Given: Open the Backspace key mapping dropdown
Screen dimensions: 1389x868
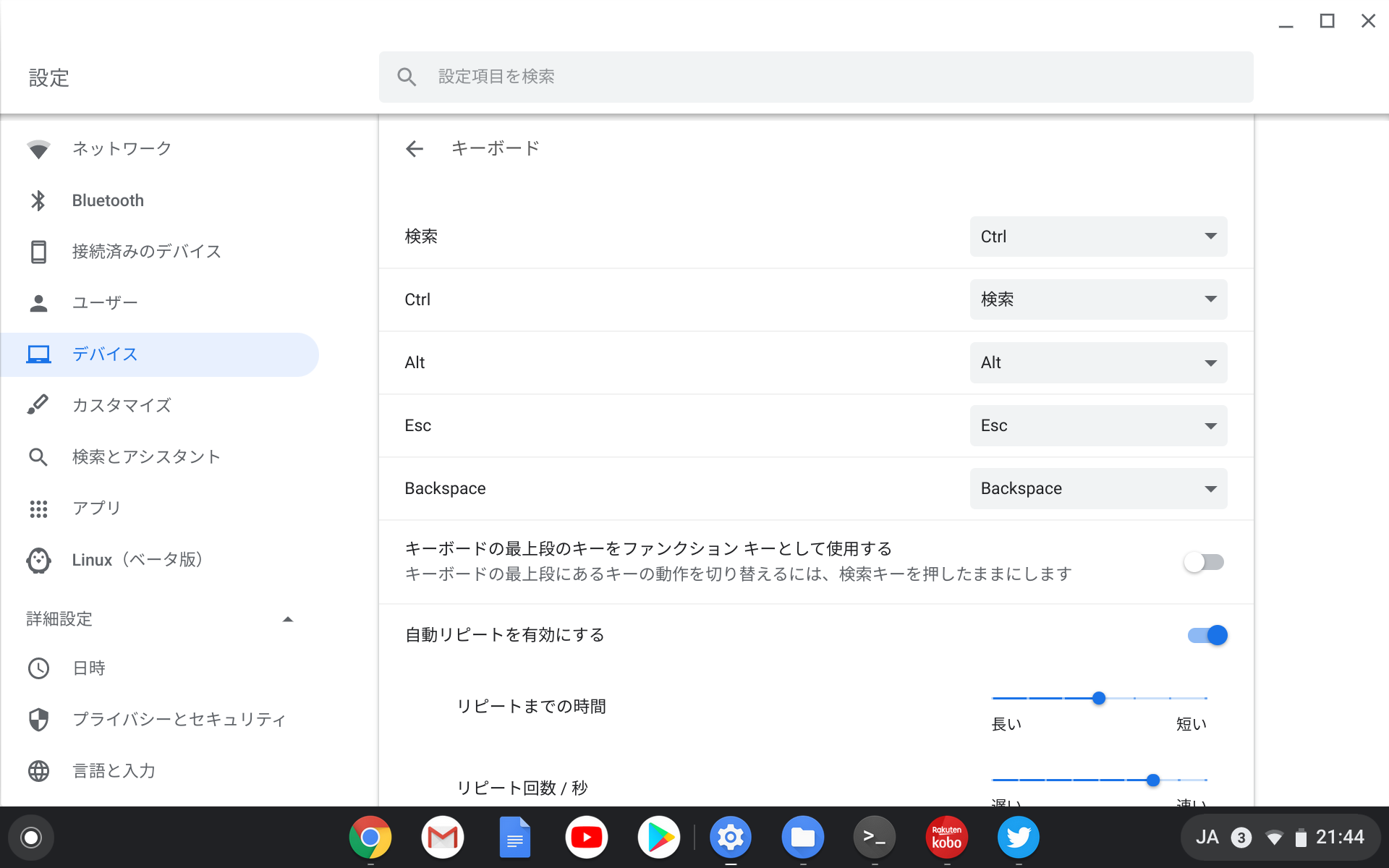Looking at the screenshot, I should coord(1098,488).
